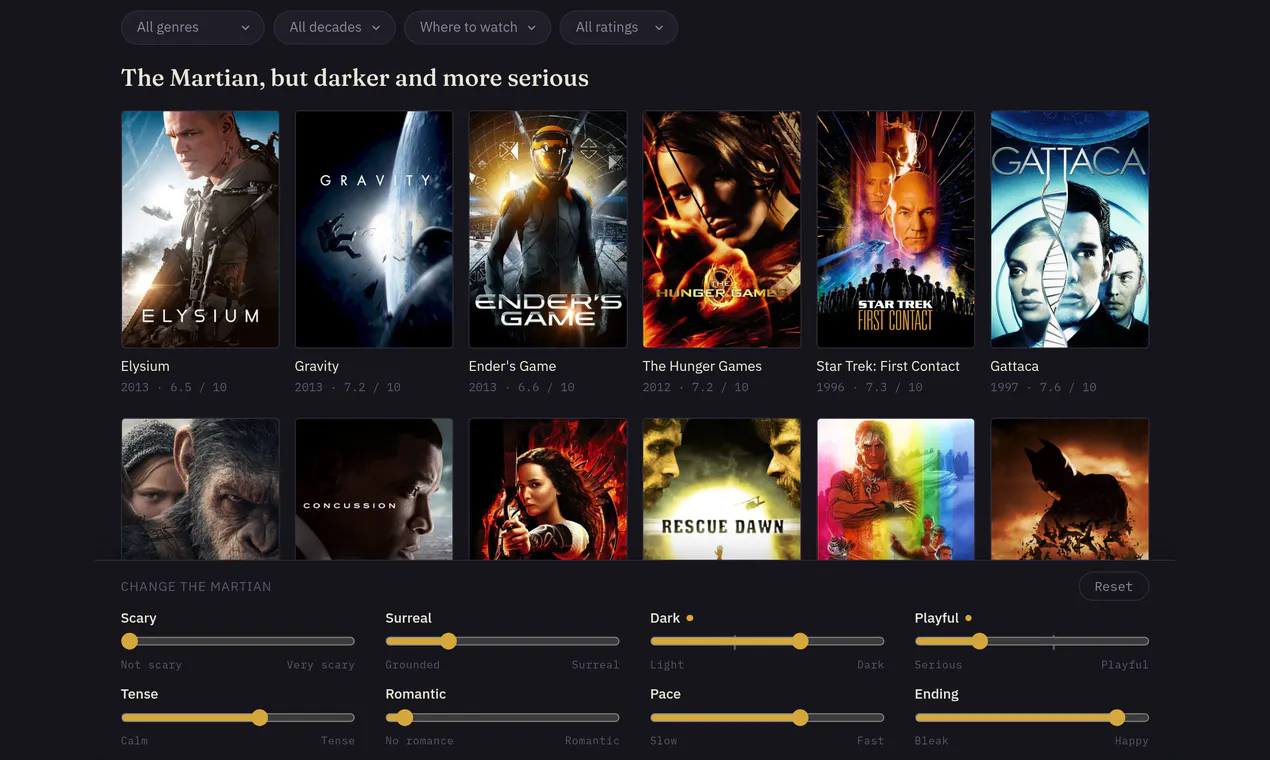1270x760 pixels.
Task: Click the "CHANGE THE MARTIAN" label
Action: tap(196, 587)
